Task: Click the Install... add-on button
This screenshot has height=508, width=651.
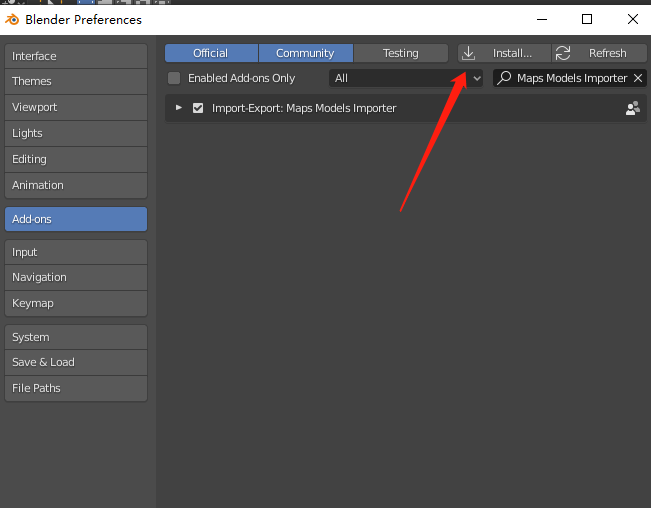Action: click(504, 53)
